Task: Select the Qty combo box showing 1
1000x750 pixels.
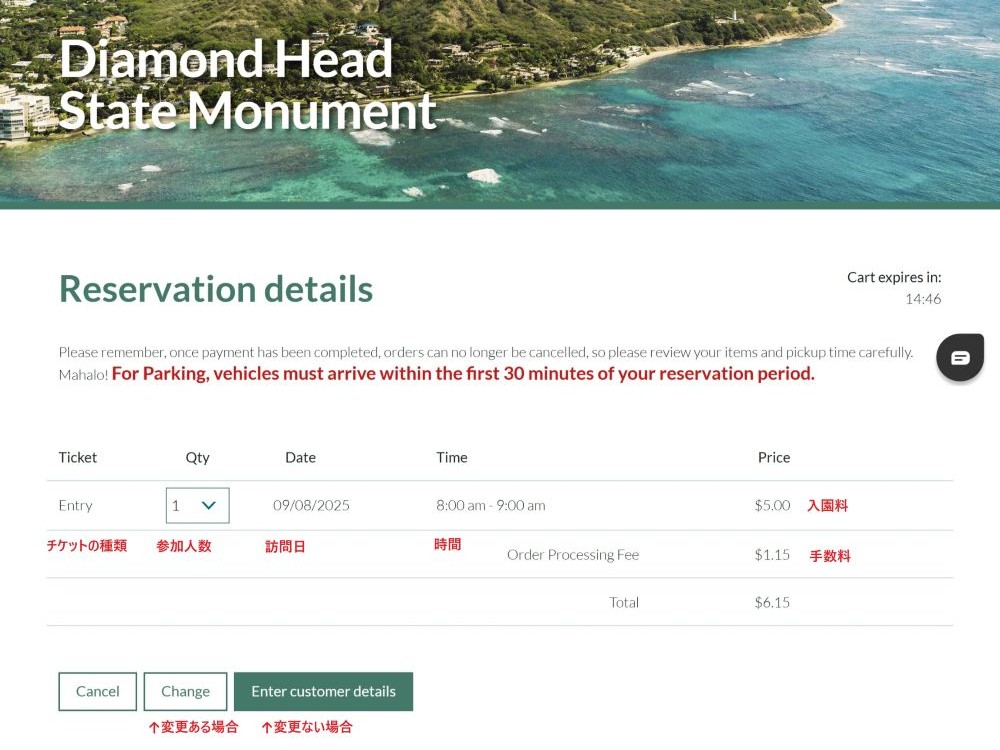Action: 198,506
